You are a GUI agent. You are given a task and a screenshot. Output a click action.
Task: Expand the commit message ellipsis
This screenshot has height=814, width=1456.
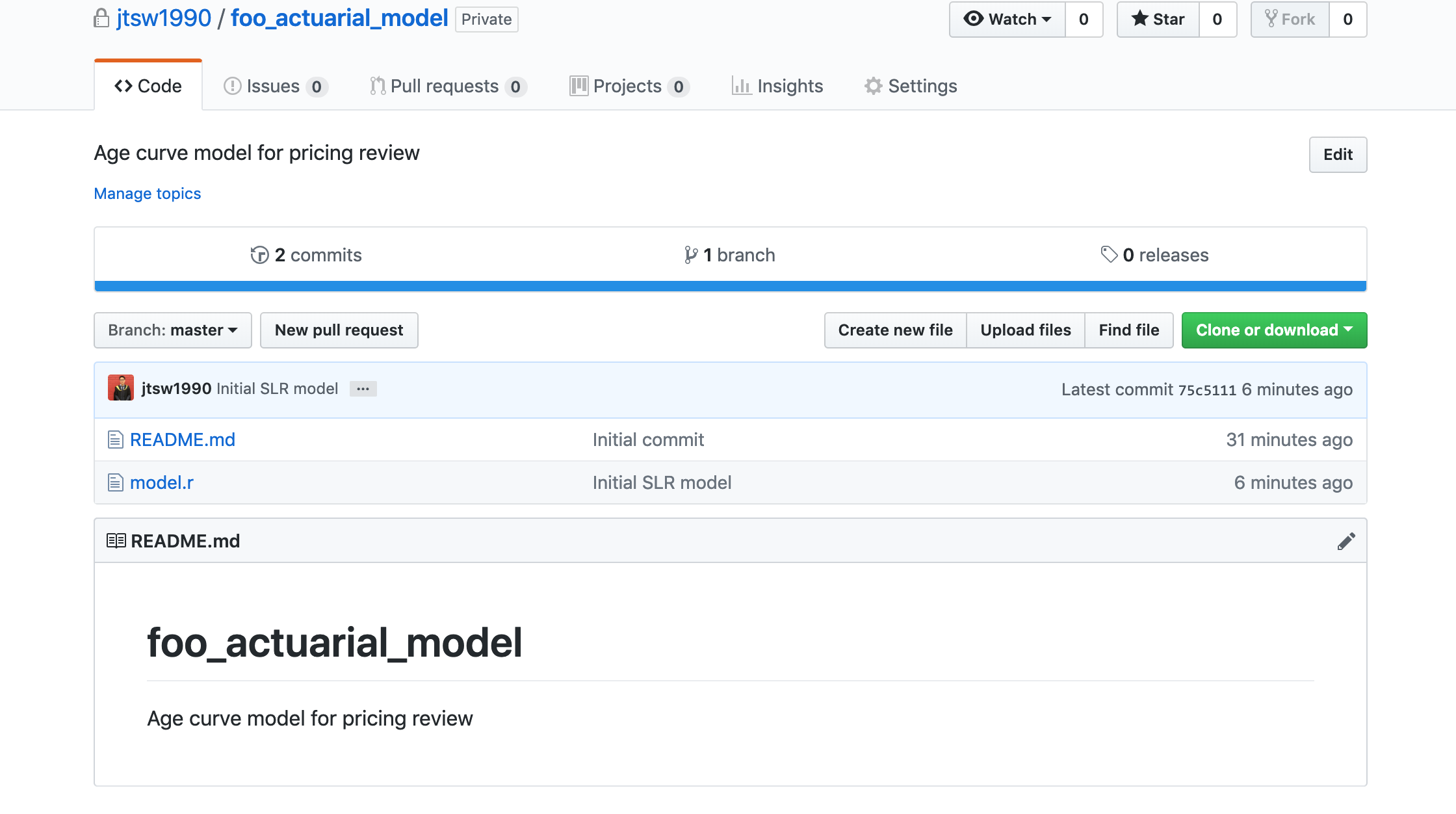[363, 388]
